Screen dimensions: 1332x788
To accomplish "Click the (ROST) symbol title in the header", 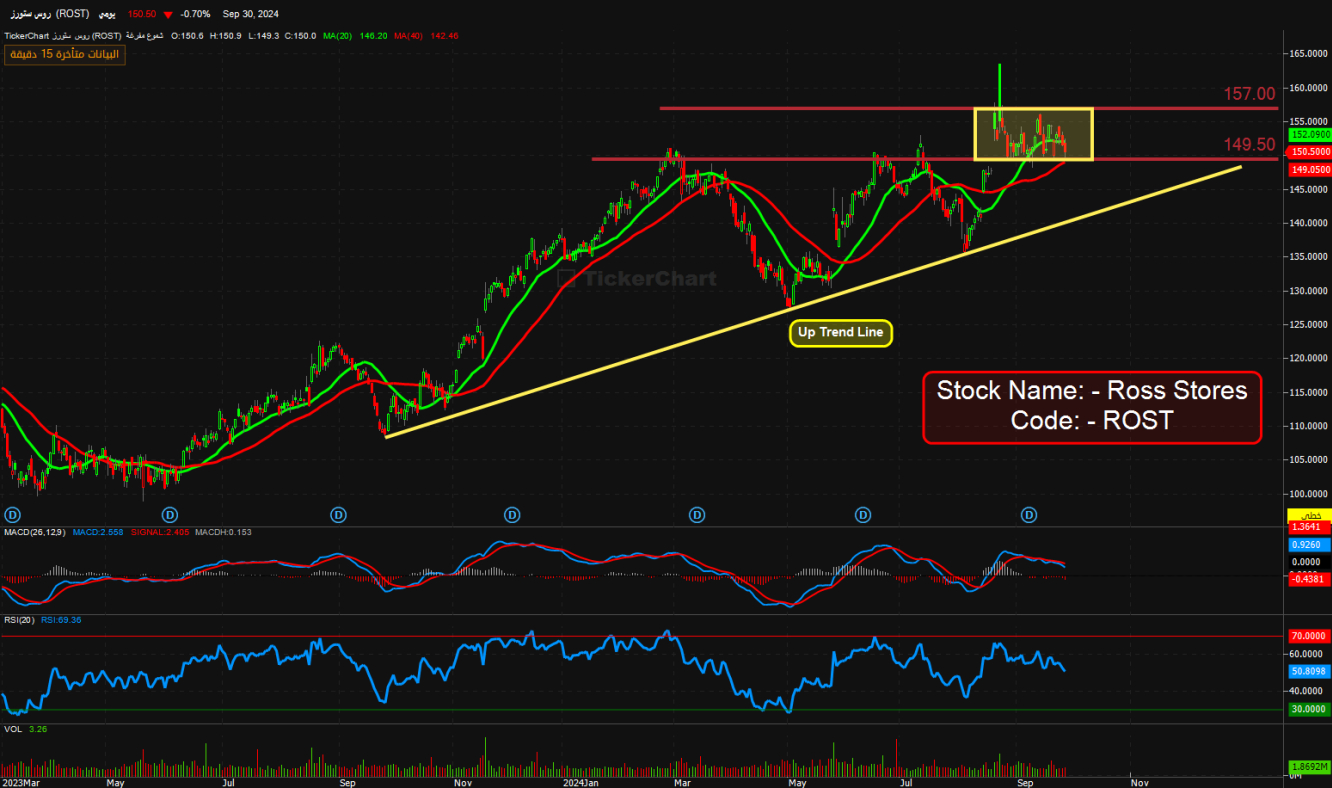I will (x=73, y=14).
